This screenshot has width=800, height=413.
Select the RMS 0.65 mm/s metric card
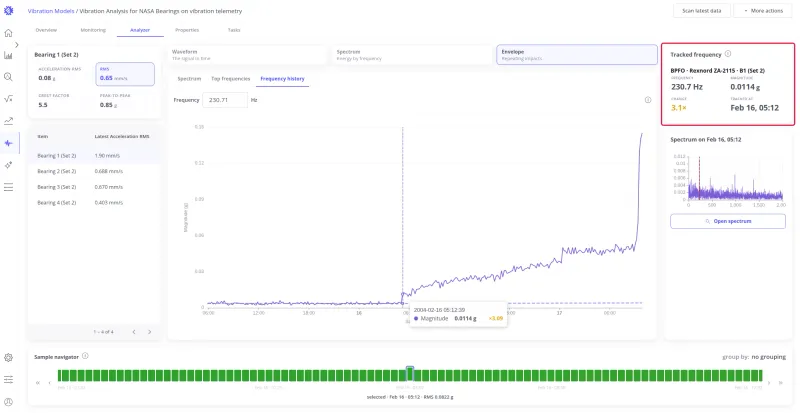click(x=125, y=74)
